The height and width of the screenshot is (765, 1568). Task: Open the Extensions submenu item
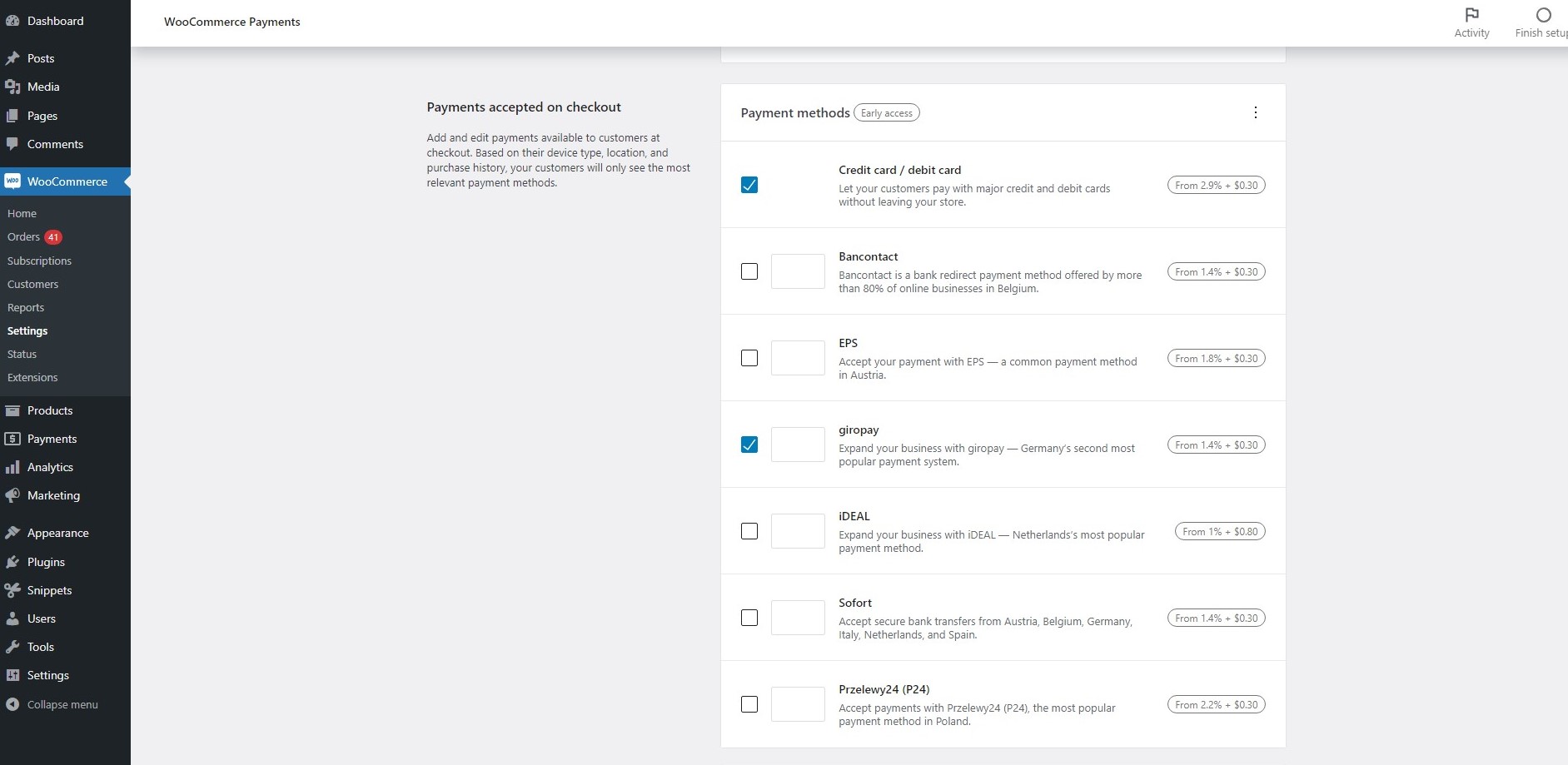32,377
